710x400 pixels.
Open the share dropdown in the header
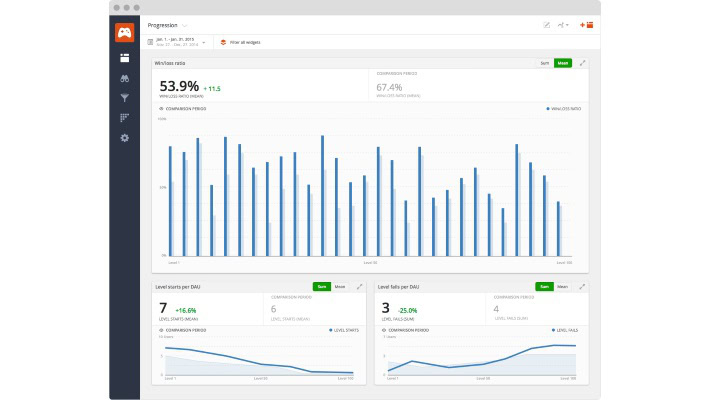pyautogui.click(x=564, y=24)
